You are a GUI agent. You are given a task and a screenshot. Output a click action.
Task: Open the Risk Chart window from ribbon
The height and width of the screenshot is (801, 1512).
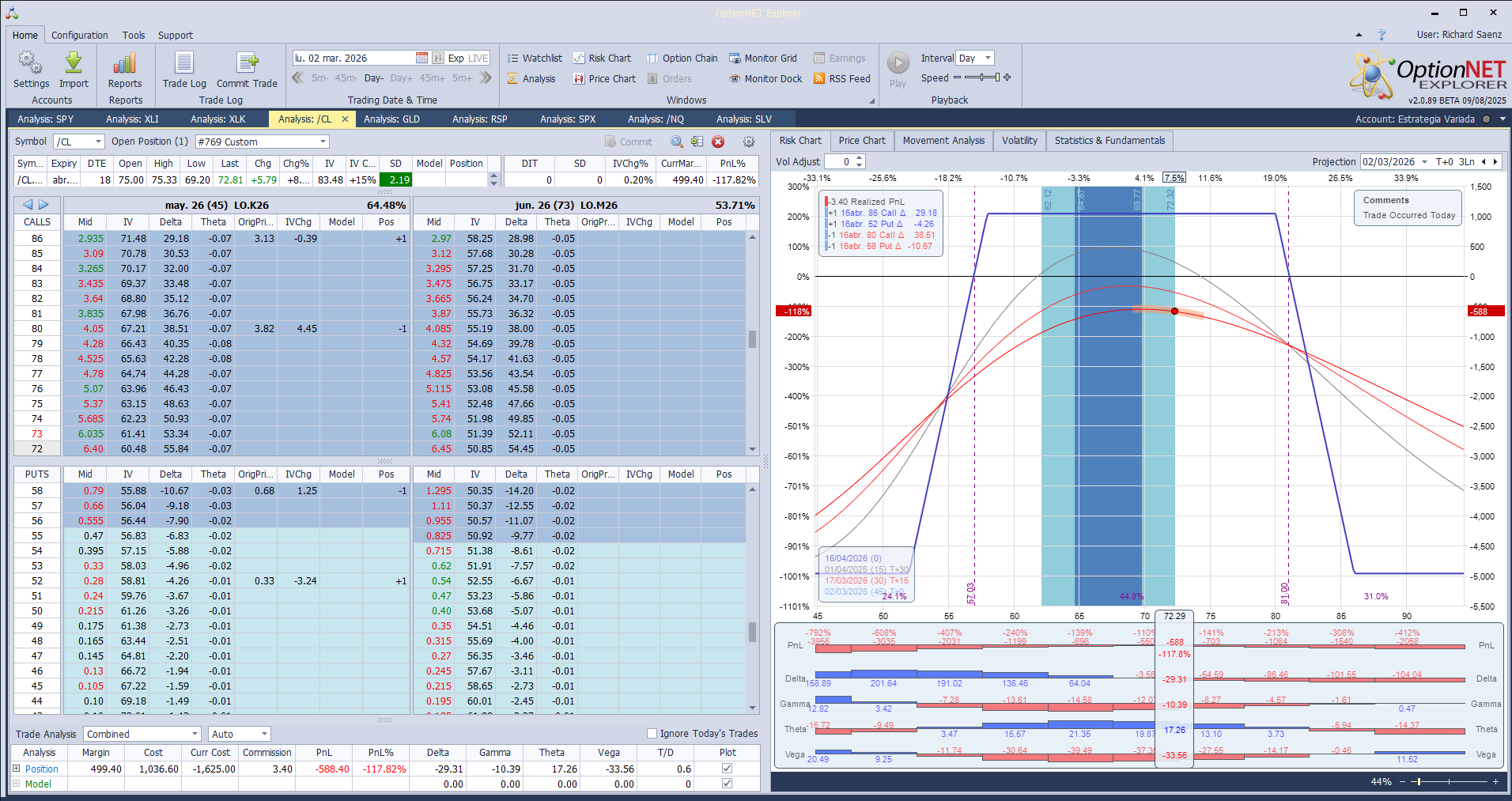tap(602, 58)
